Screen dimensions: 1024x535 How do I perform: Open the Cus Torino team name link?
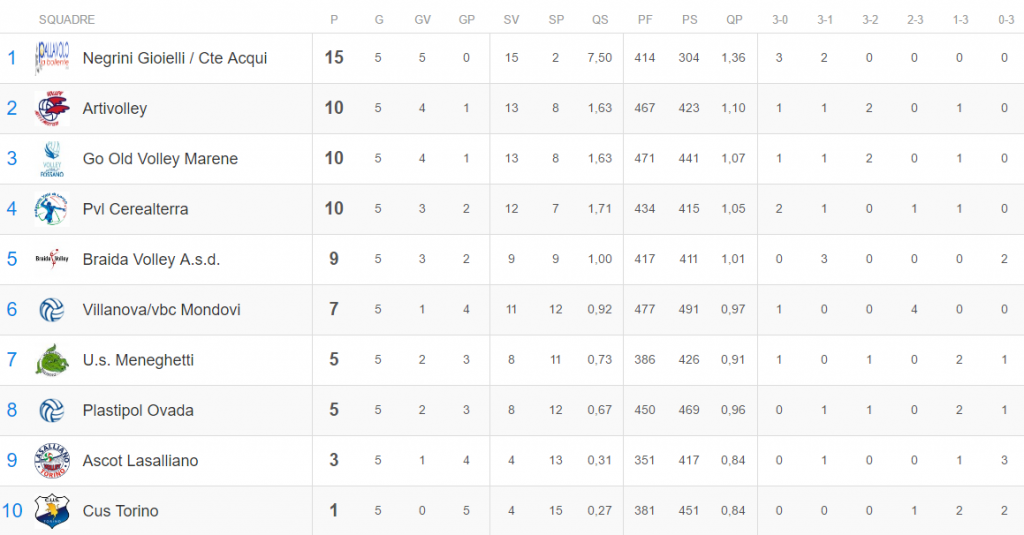(121, 511)
